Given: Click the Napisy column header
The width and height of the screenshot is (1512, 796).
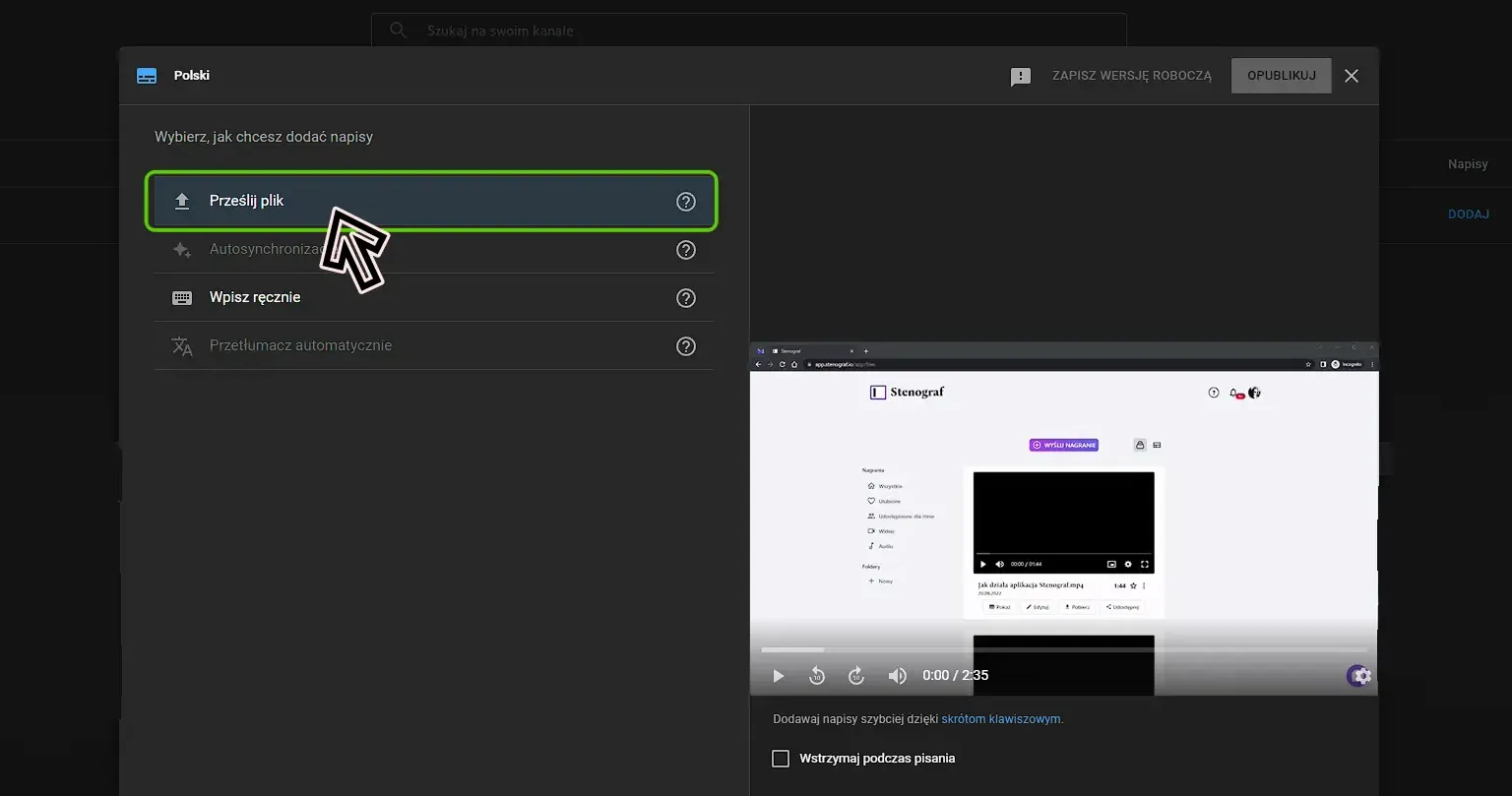Looking at the screenshot, I should [1468, 164].
